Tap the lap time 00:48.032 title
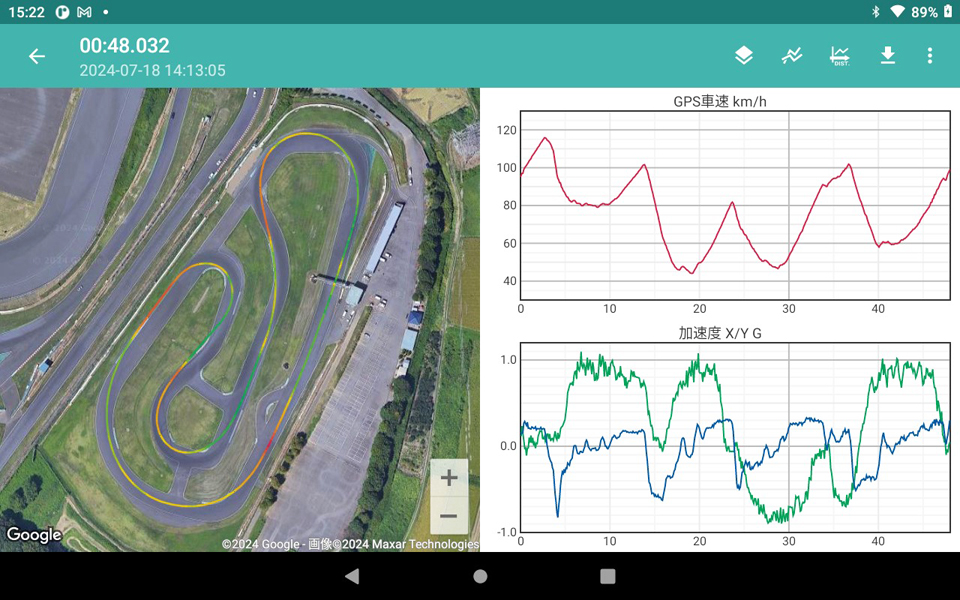This screenshot has width=960, height=600. [125, 45]
